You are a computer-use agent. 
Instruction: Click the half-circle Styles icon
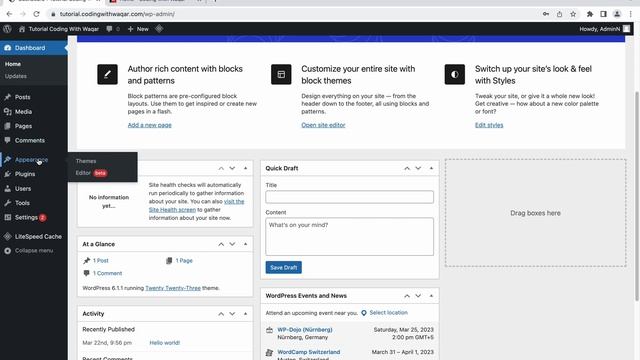point(455,74)
